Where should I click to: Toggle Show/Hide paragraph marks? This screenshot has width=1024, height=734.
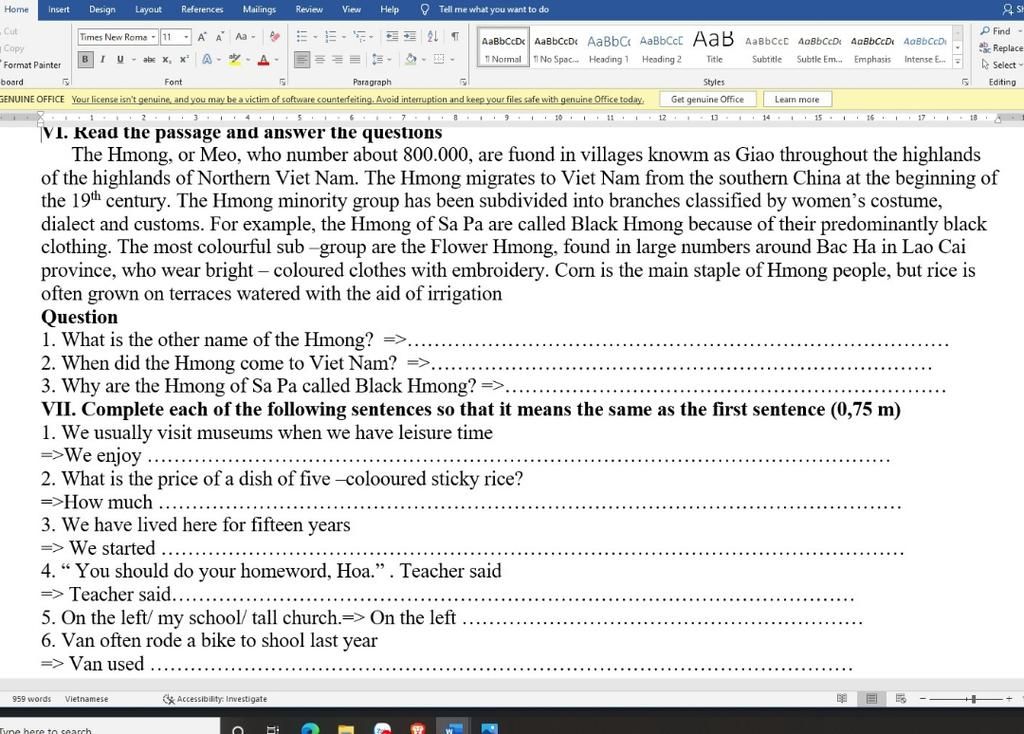[455, 37]
